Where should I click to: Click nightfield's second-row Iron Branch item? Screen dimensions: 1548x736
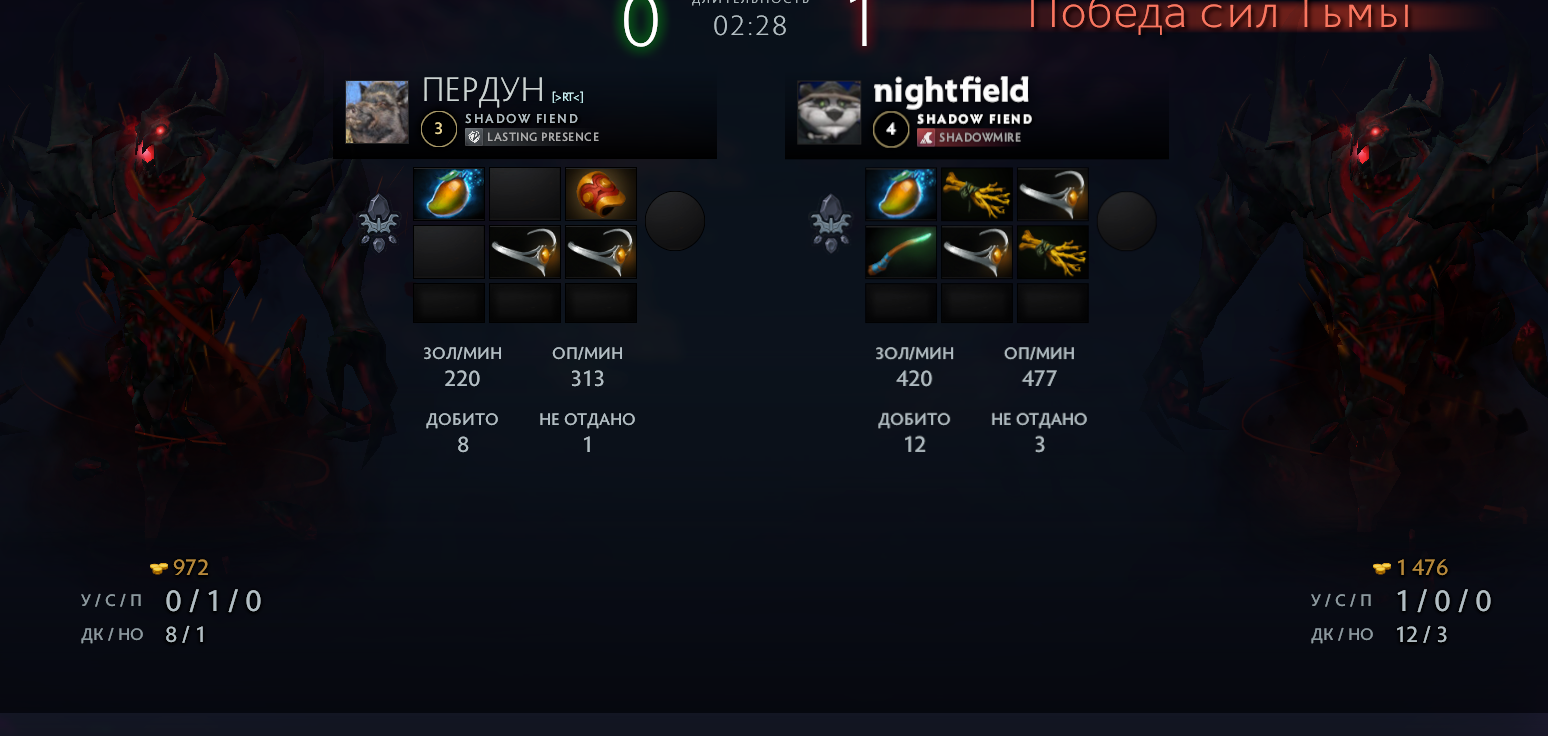tap(1053, 252)
